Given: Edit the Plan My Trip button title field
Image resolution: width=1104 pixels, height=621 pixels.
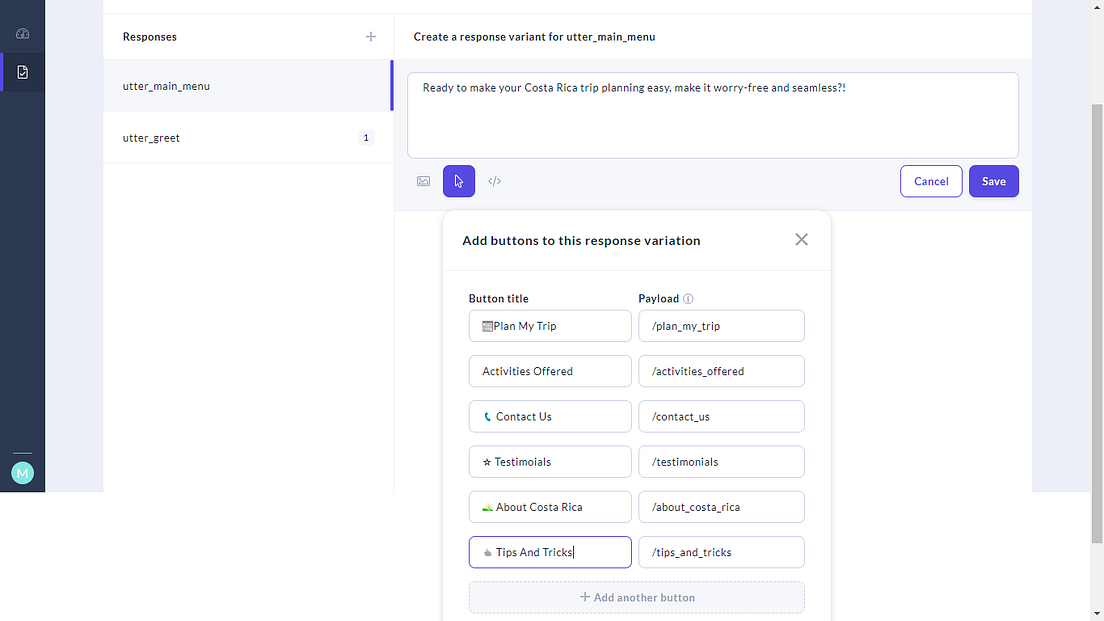Looking at the screenshot, I should coord(549,325).
